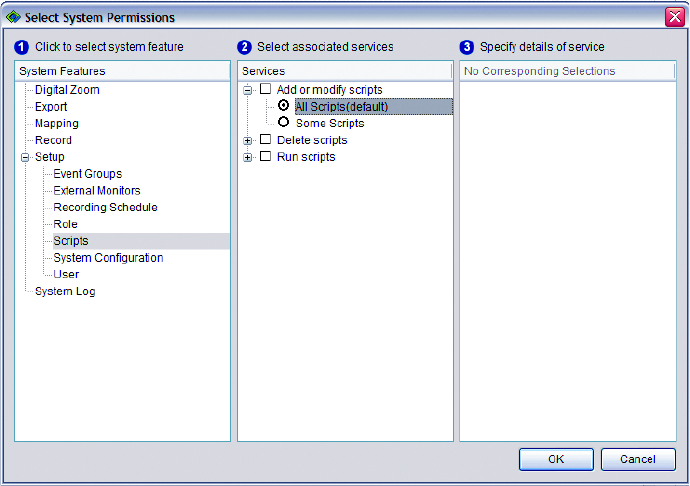Select Event Groups under Setup
690x486 pixels.
coord(87,174)
